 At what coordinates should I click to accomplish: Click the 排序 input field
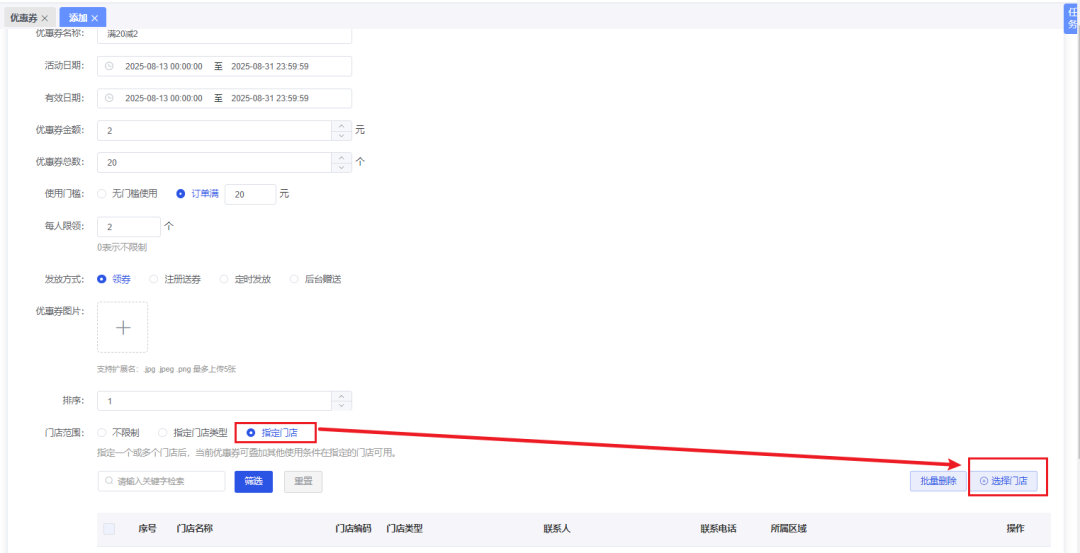215,401
